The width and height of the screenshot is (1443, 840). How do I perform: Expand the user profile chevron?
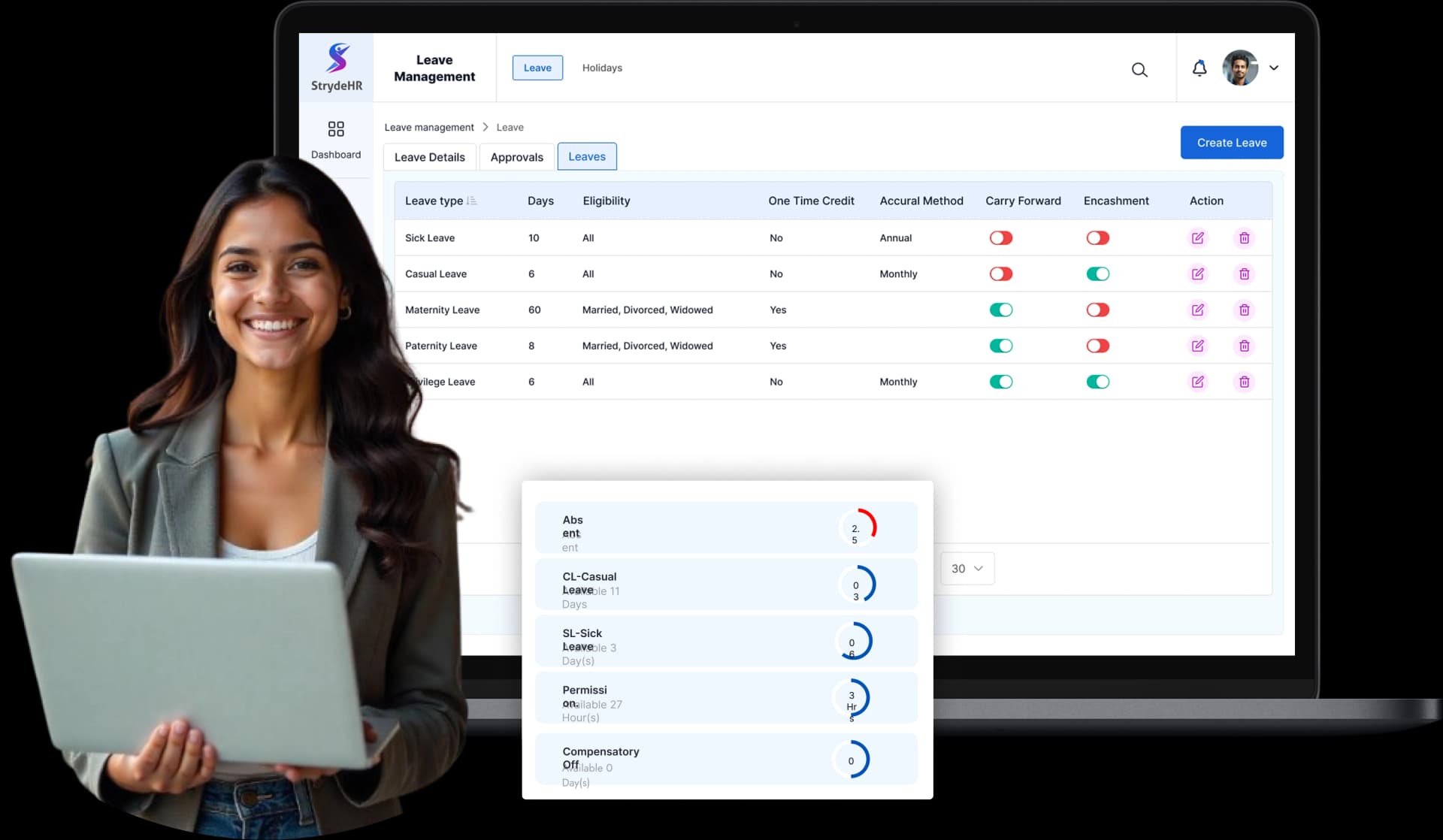1274,68
